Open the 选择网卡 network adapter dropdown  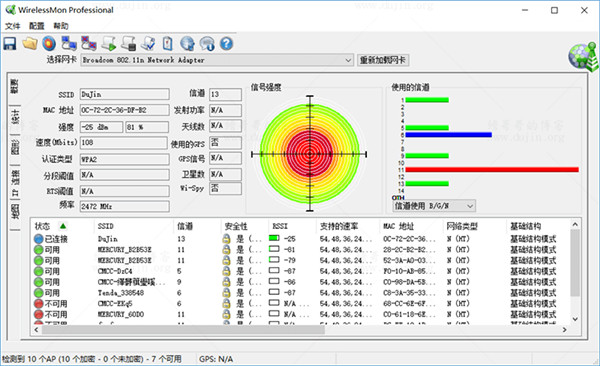[x=216, y=60]
